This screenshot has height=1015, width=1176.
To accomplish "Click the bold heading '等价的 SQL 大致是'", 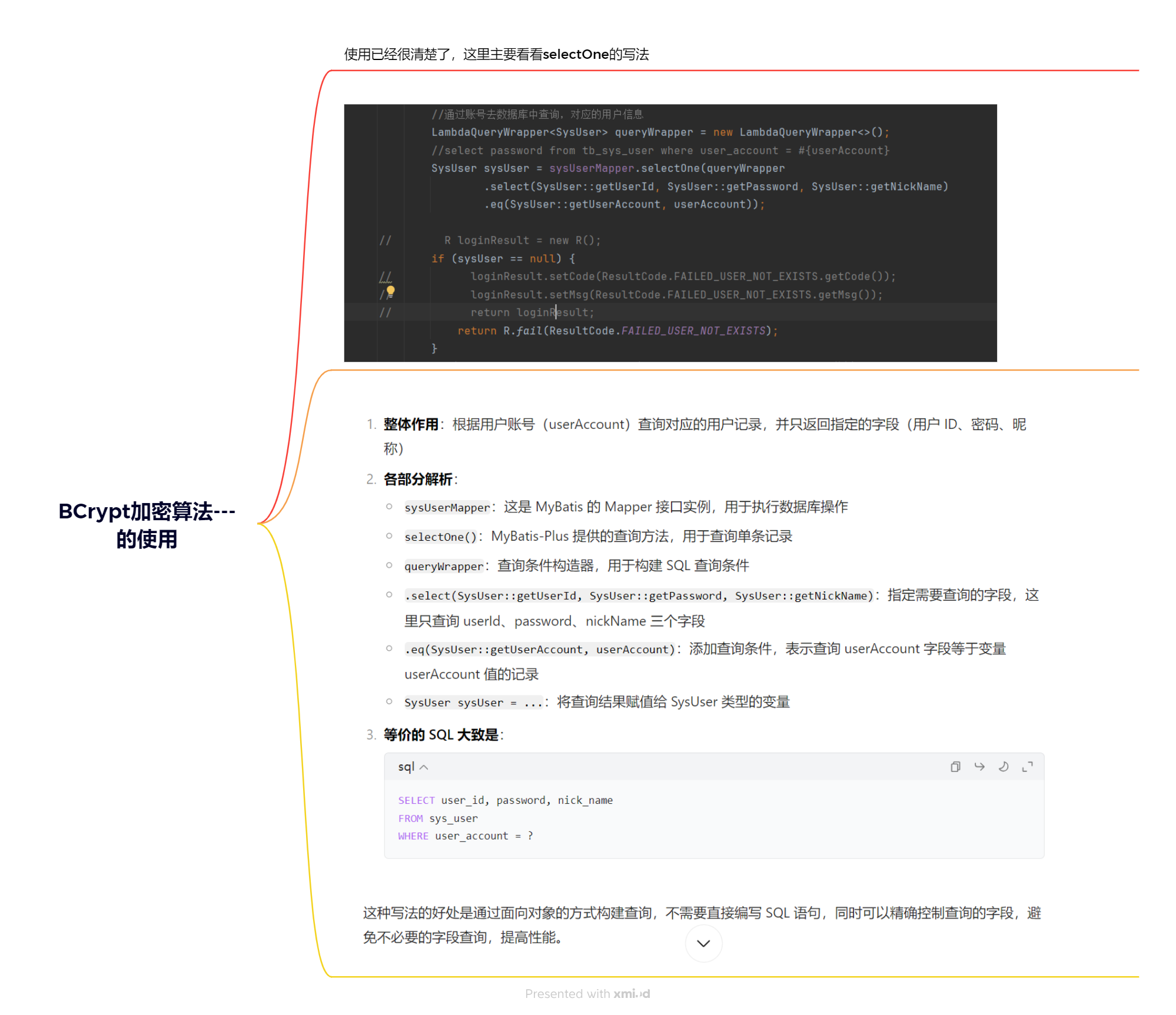I will click(x=441, y=734).
